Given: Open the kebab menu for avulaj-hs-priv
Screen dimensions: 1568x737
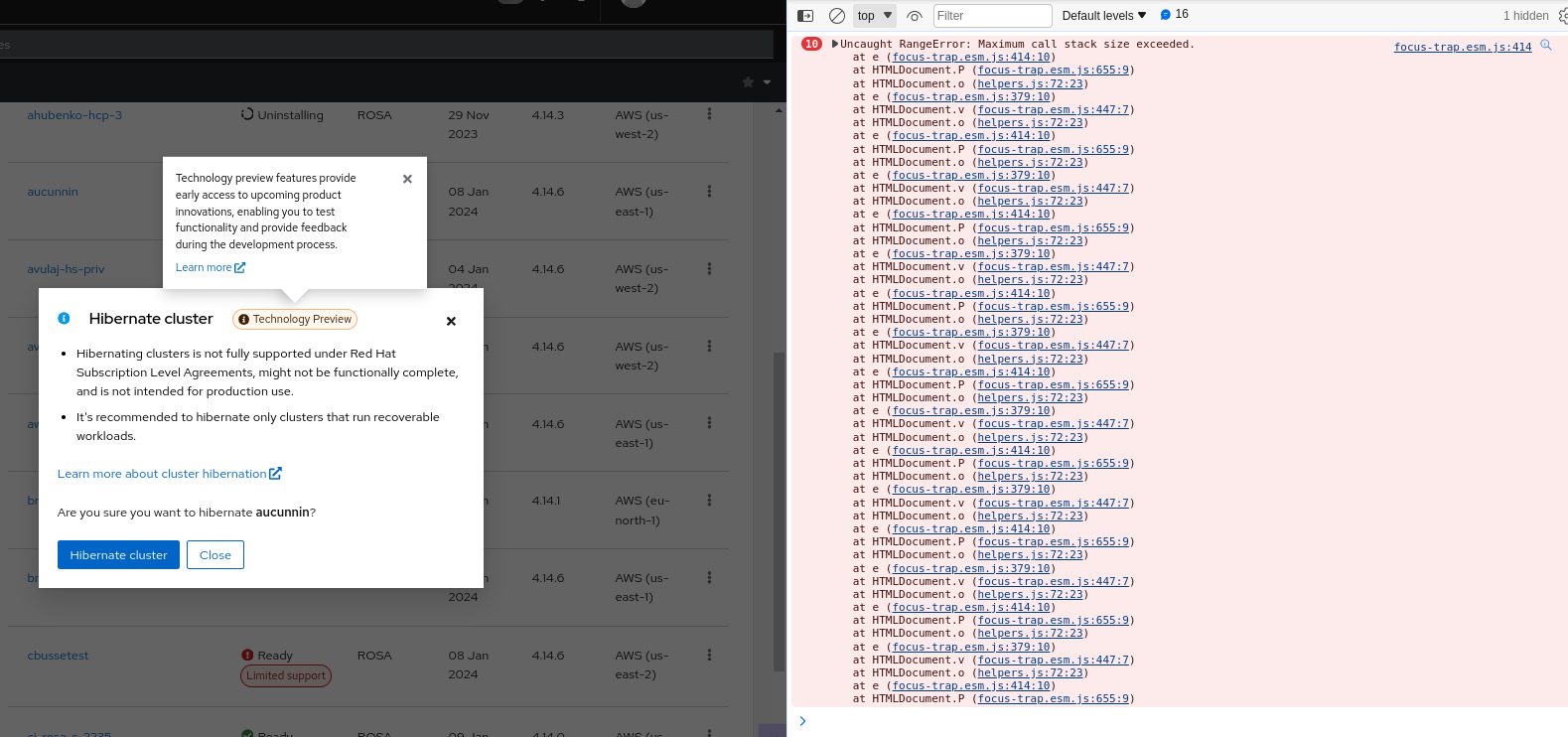Looking at the screenshot, I should click(x=709, y=268).
